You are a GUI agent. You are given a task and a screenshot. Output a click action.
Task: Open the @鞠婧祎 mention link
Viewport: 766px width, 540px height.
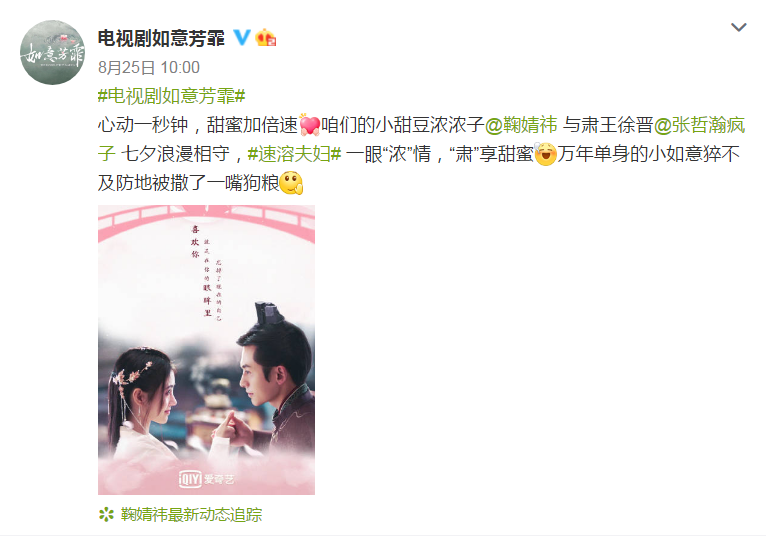click(x=521, y=125)
